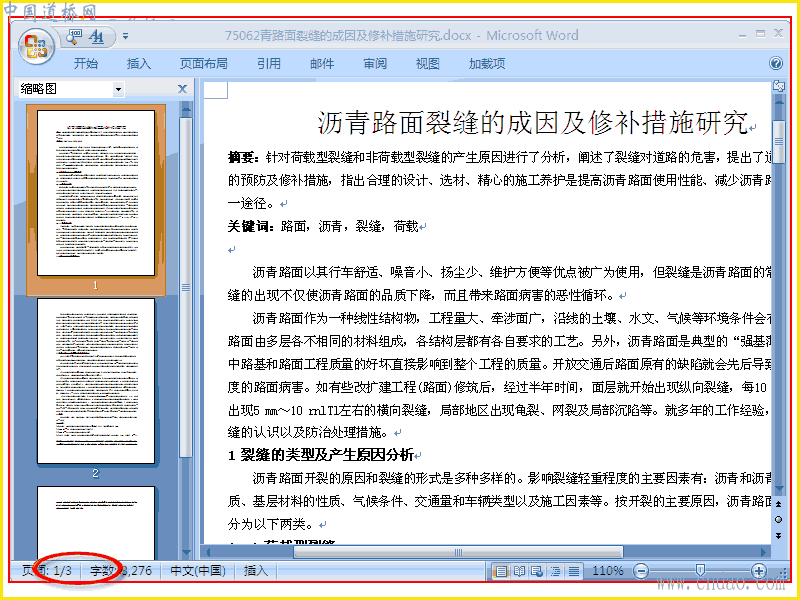The image size is (800, 600).
Task: Expand the 缩略图 pane dropdown
Action: (118, 89)
